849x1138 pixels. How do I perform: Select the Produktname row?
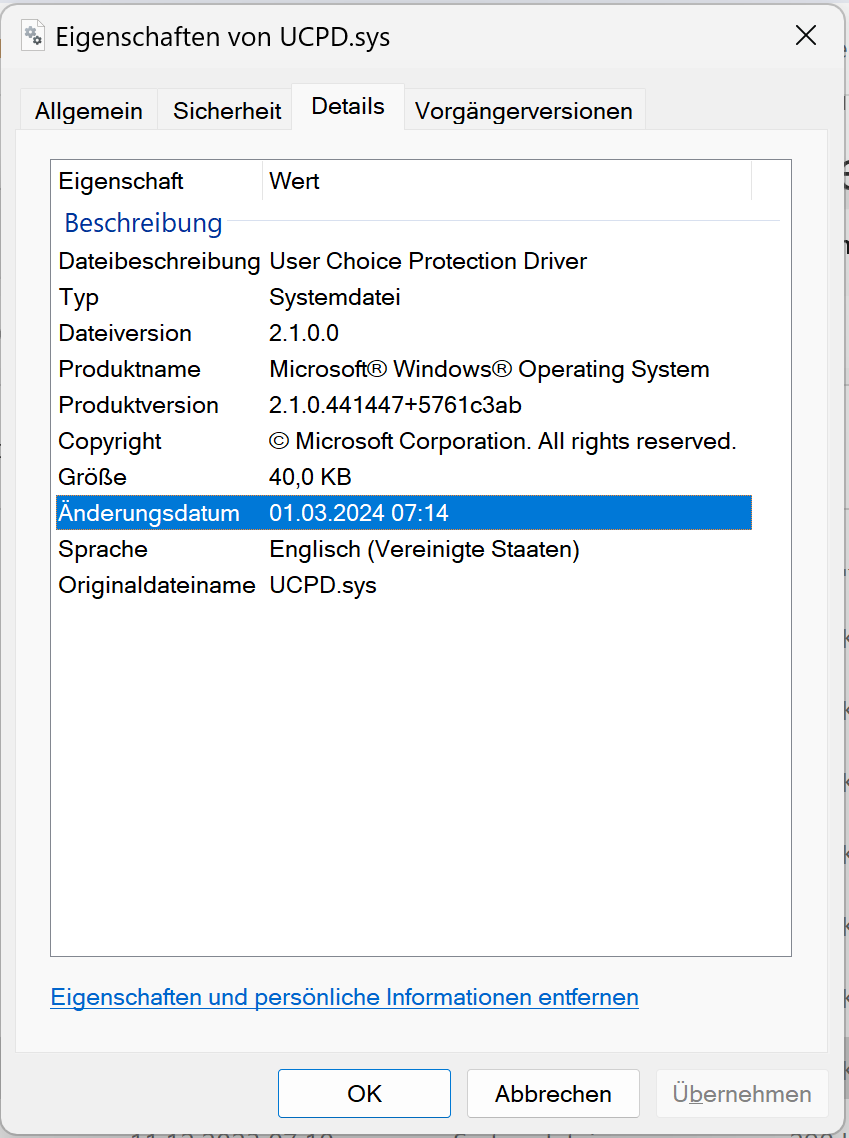tap(130, 370)
